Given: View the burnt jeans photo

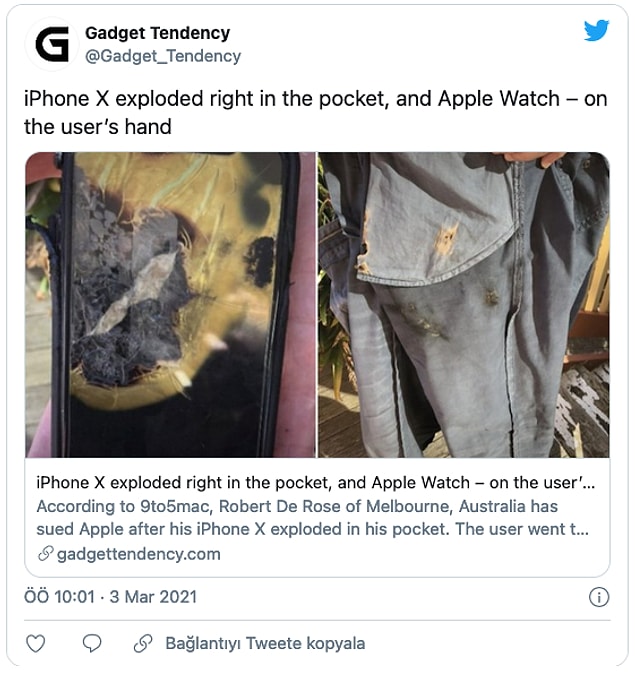Looking at the screenshot, I should (x=464, y=305).
